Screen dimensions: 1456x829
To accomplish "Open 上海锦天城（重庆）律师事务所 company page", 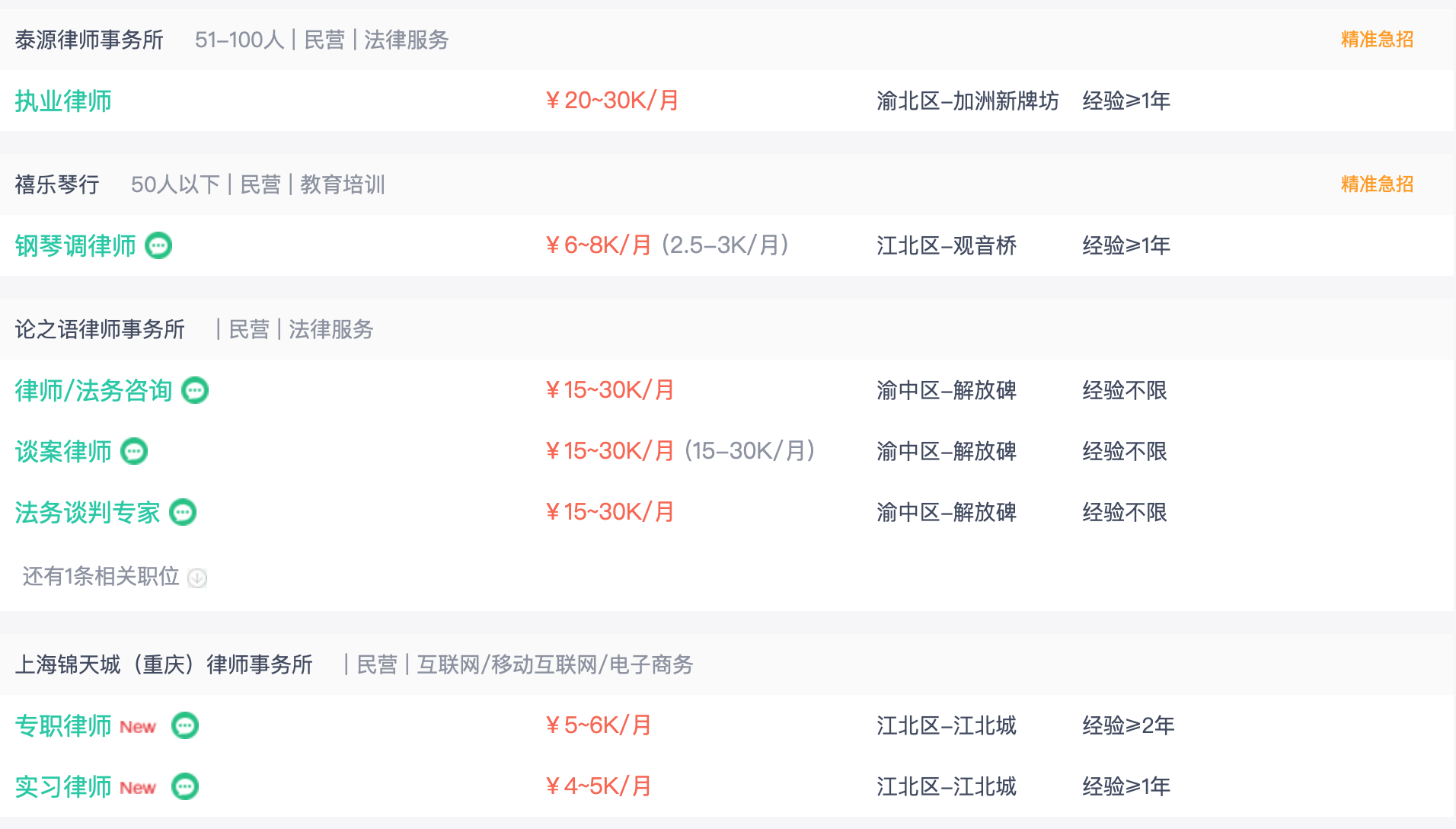I will [x=164, y=664].
